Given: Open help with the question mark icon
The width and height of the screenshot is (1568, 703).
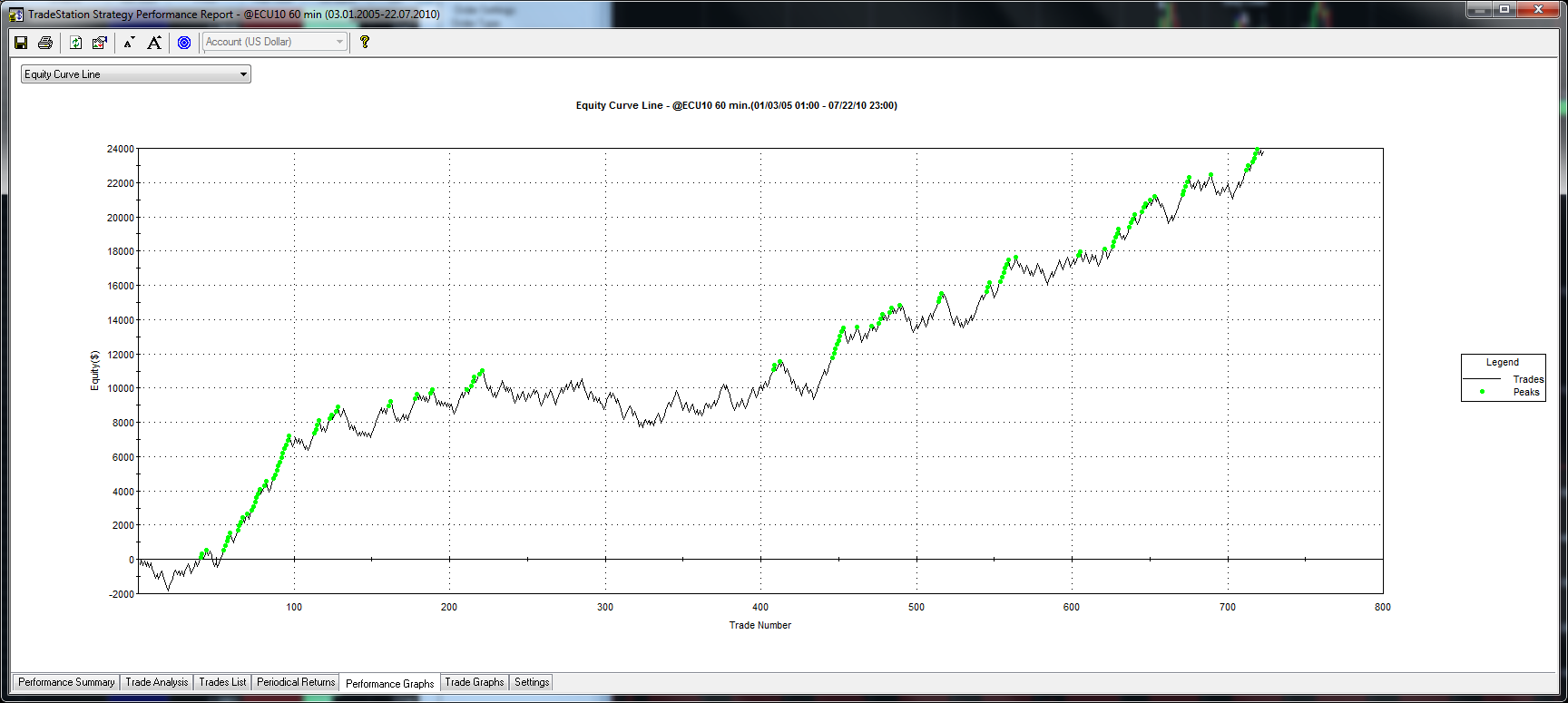Looking at the screenshot, I should pyautogui.click(x=365, y=42).
